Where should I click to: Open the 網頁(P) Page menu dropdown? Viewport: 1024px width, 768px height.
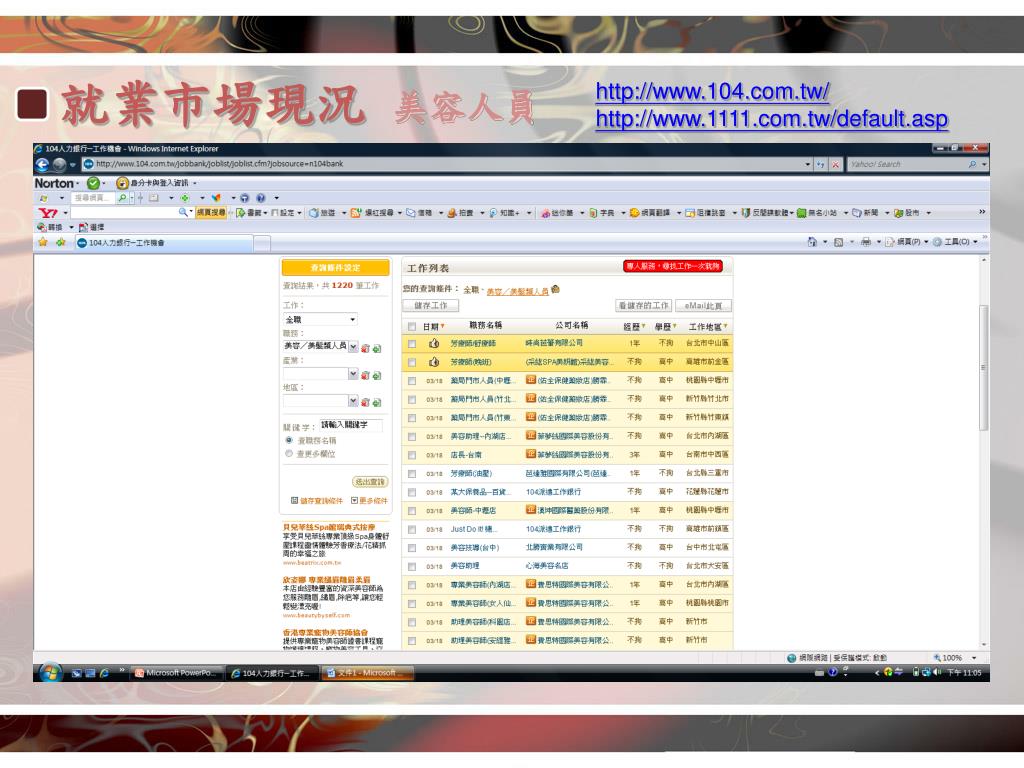tap(906, 242)
